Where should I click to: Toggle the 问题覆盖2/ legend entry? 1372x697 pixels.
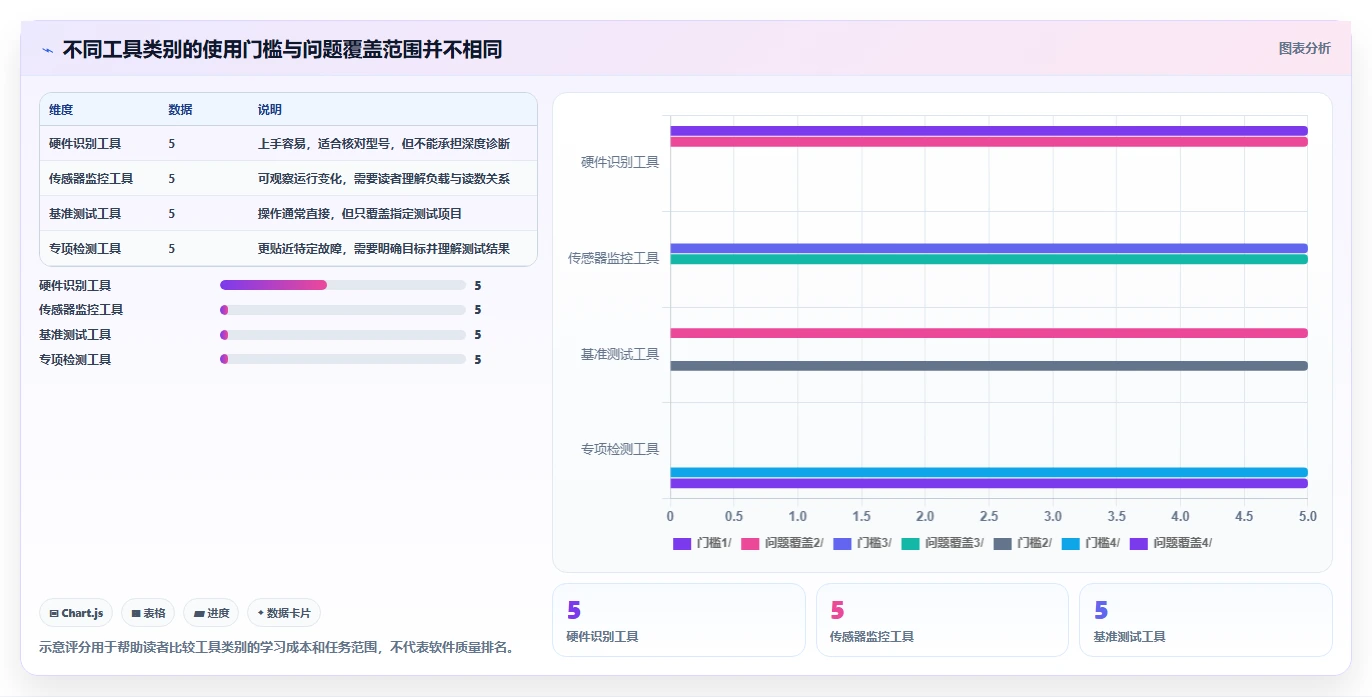pyautogui.click(x=782, y=543)
